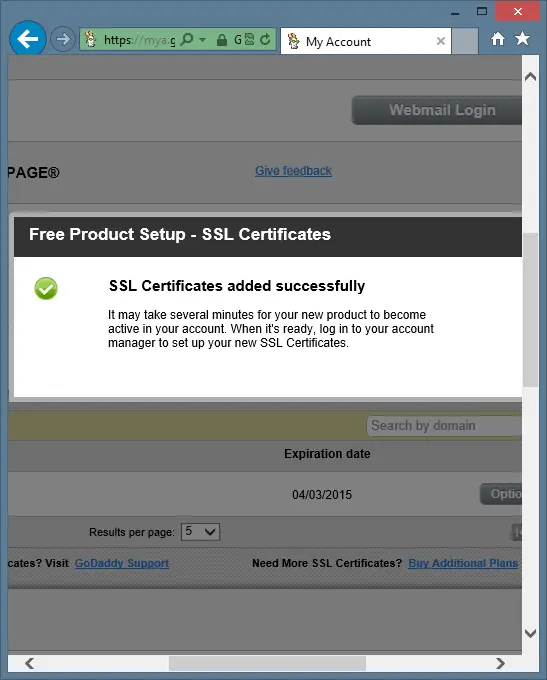Click the horizontal scrollbar left arrow
The width and height of the screenshot is (547, 680).
29,663
